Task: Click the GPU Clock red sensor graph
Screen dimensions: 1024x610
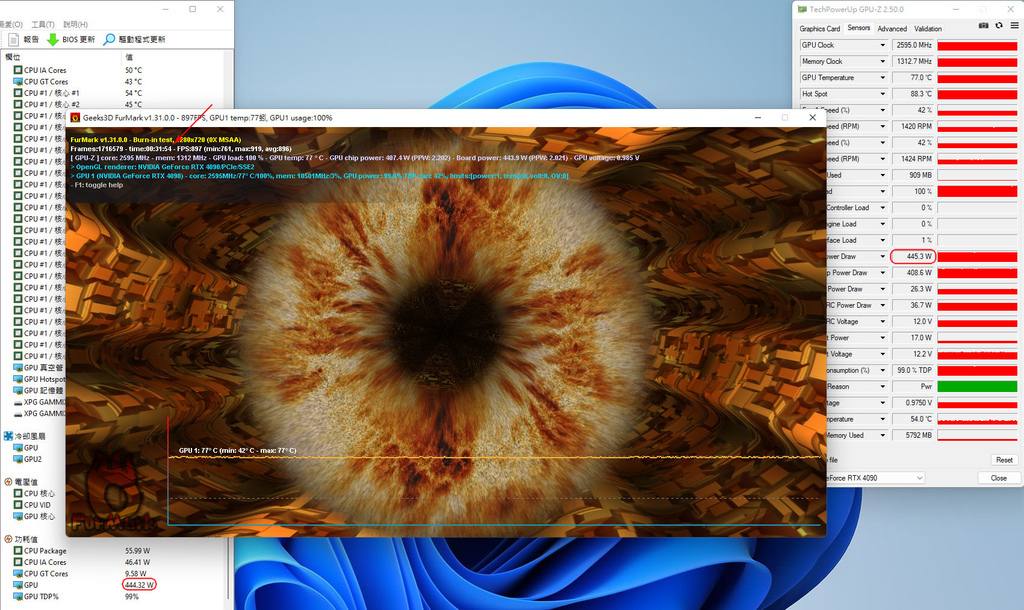Action: point(977,45)
